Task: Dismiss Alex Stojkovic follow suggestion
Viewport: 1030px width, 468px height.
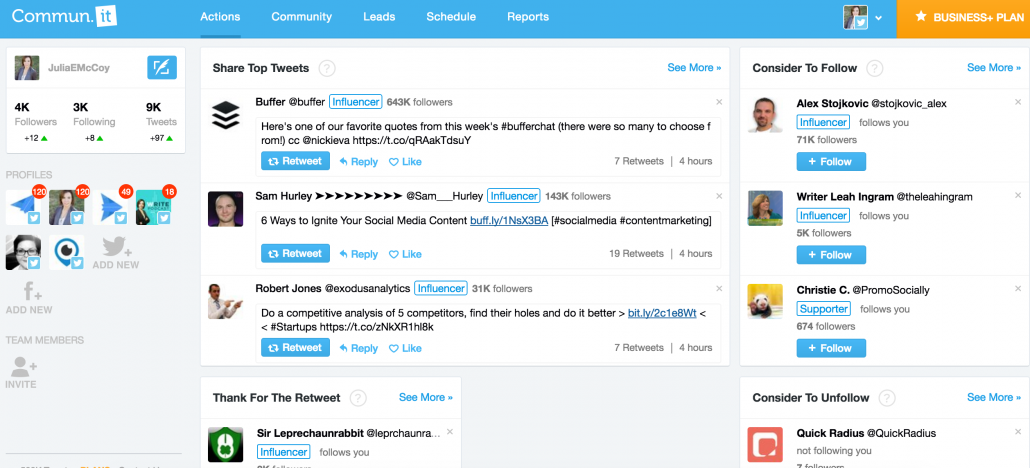Action: coord(1018,102)
